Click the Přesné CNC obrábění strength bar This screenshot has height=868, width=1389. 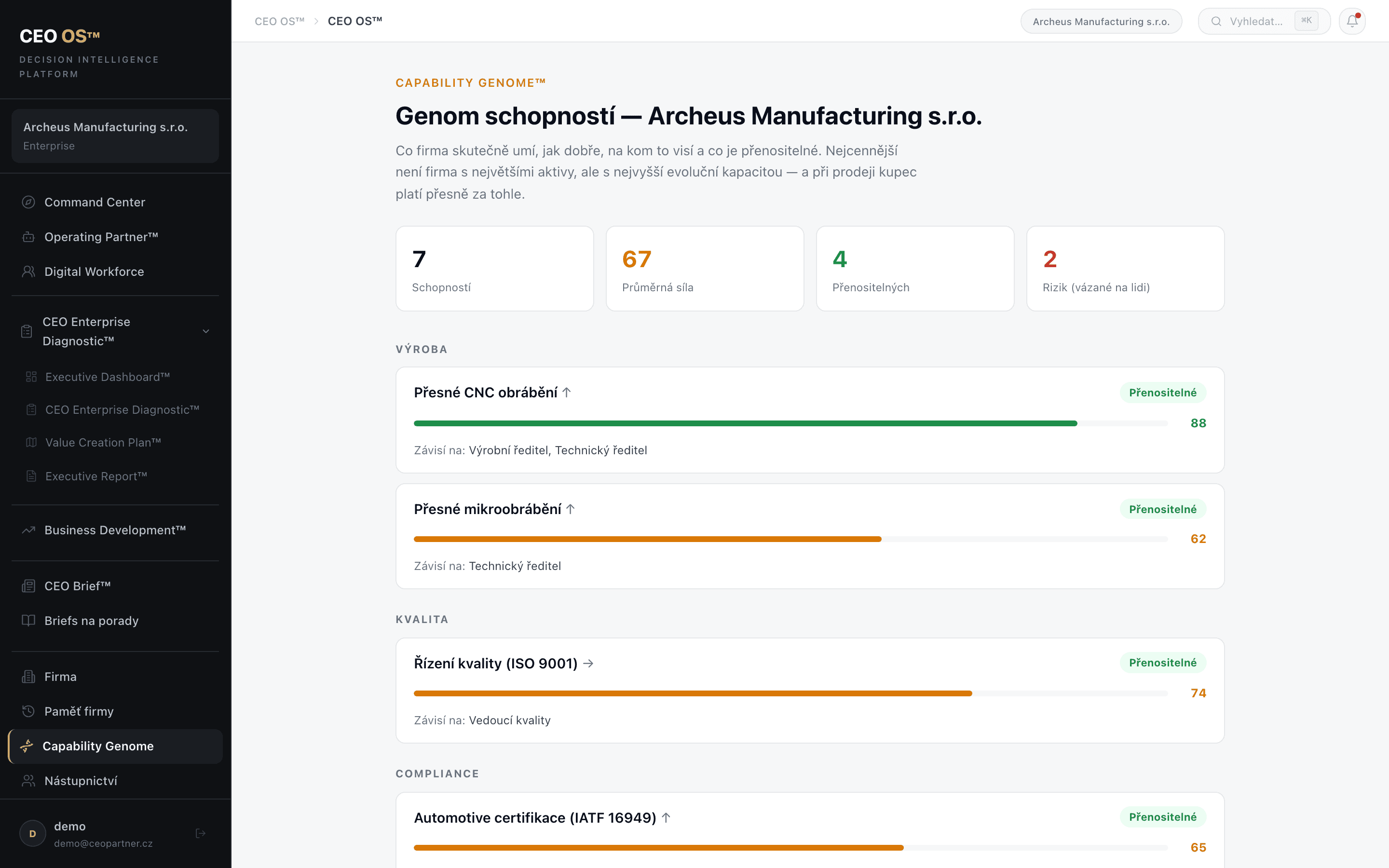(791, 424)
